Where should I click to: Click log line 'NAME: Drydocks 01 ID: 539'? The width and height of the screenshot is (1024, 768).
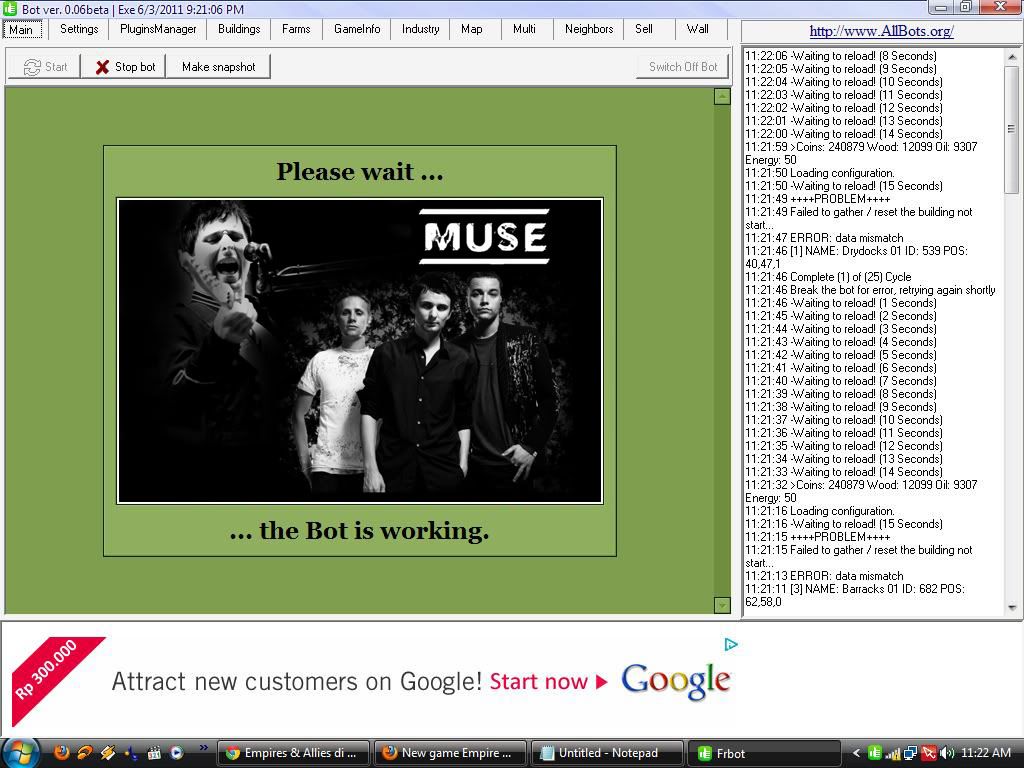(857, 257)
